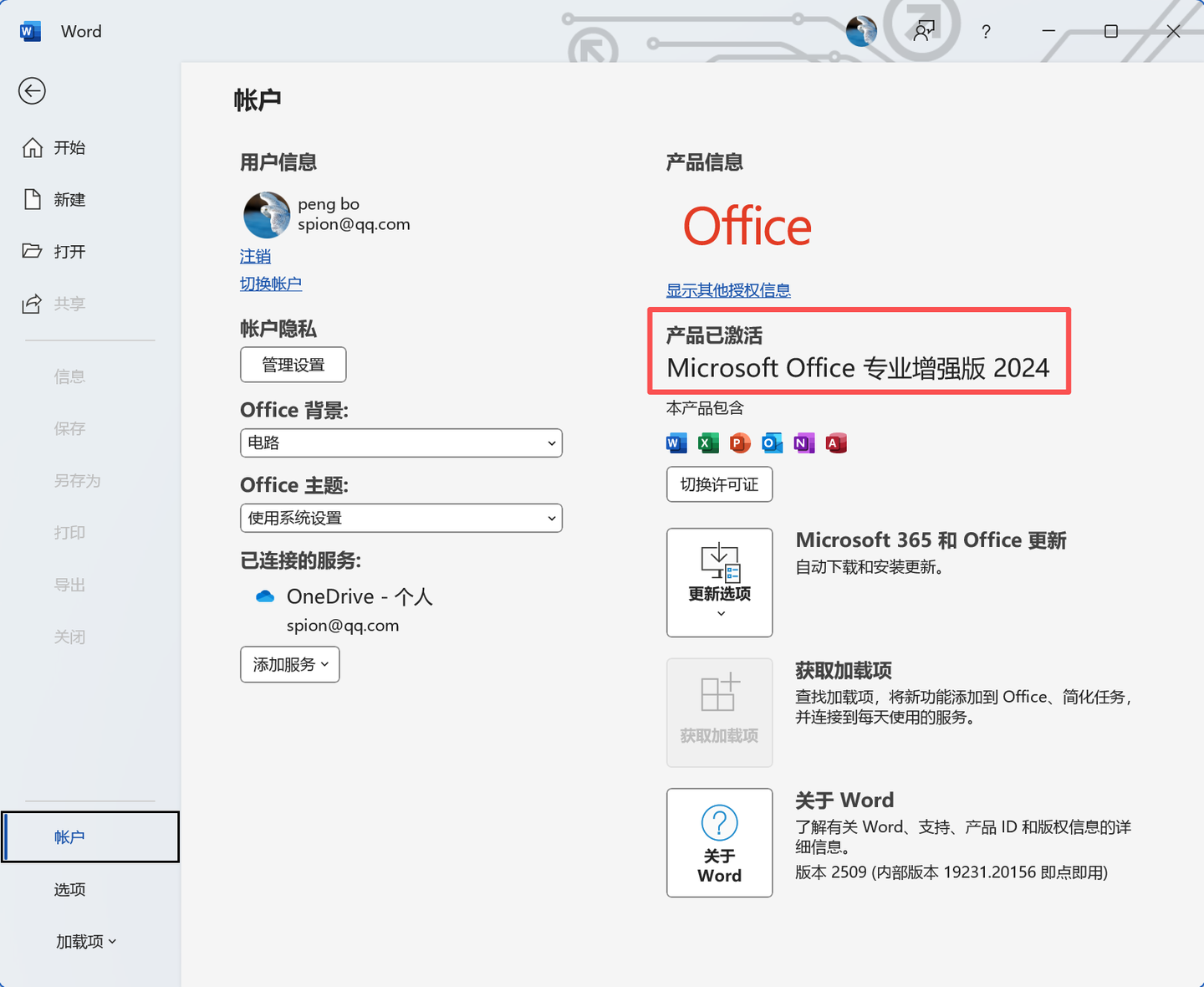Click the 切换许可证 button
Screen dimensions: 1204x987
[x=719, y=484]
